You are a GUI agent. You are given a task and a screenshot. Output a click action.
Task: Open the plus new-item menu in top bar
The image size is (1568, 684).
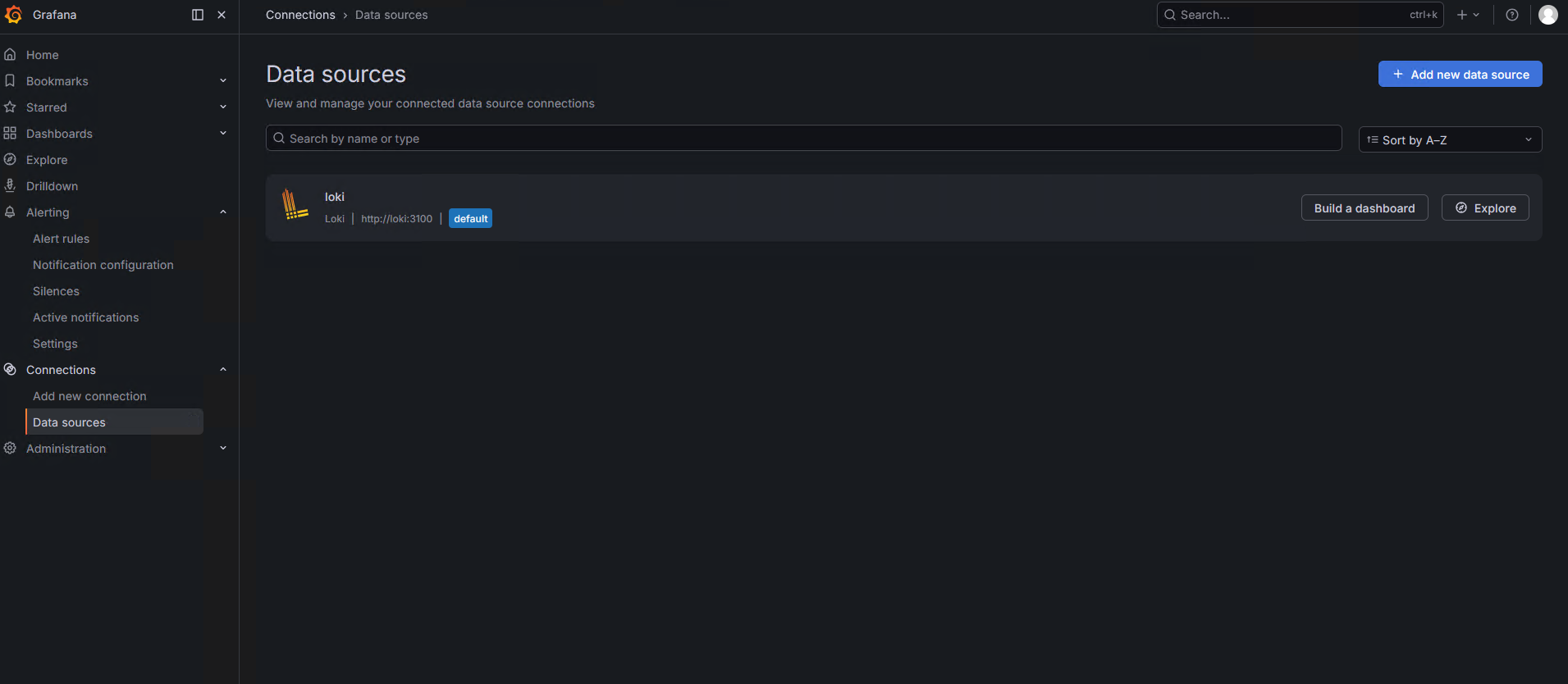click(x=1468, y=15)
